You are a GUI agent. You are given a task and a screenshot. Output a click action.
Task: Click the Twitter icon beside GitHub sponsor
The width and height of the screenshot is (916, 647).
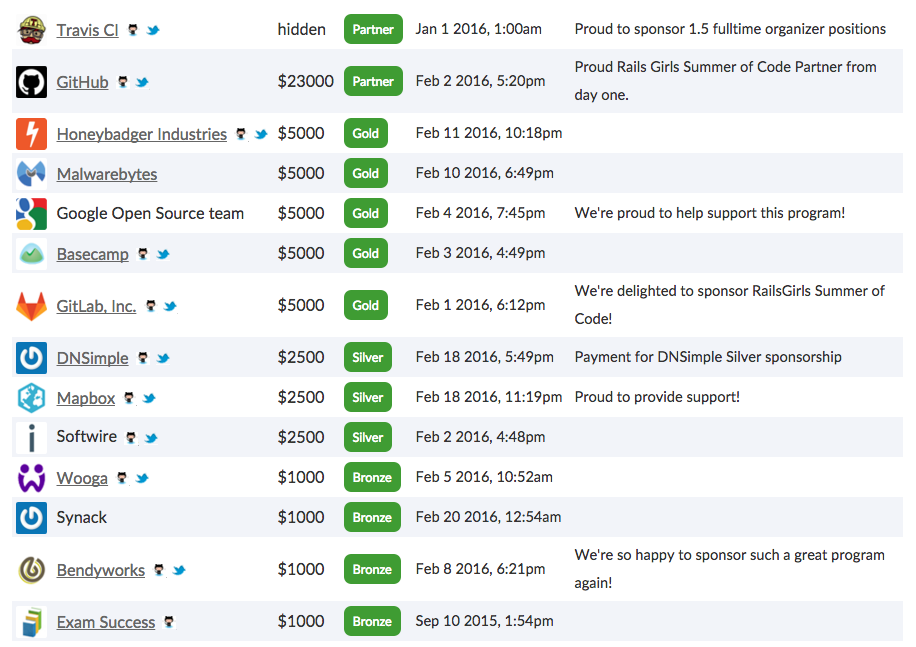pos(142,82)
